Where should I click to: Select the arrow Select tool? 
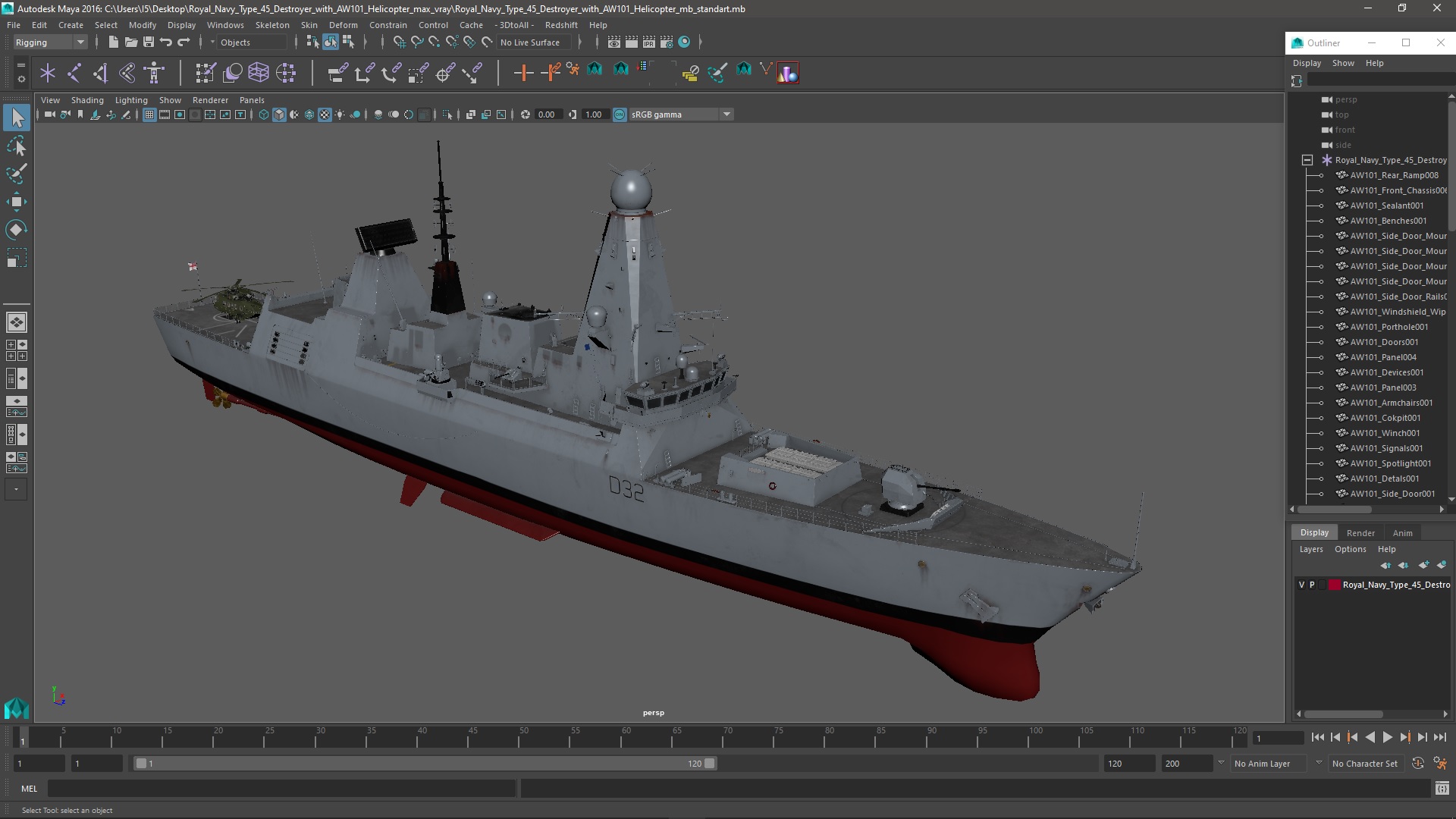[x=17, y=118]
